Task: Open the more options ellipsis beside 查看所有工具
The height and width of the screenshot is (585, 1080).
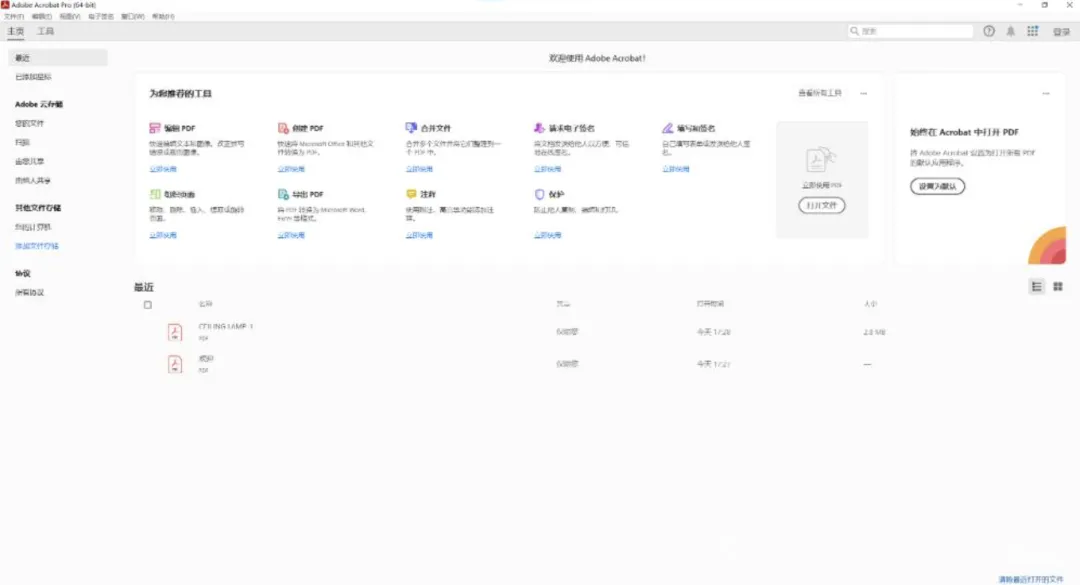Action: [x=863, y=93]
